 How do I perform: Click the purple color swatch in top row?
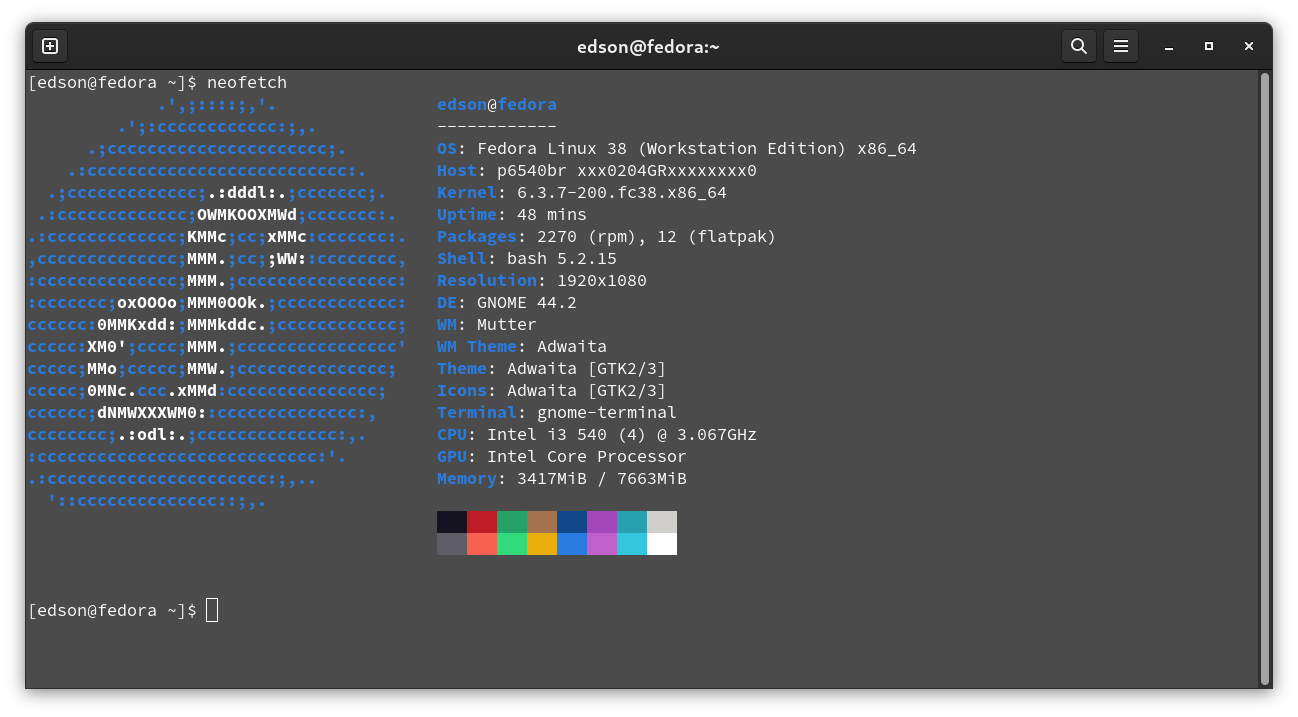click(602, 522)
